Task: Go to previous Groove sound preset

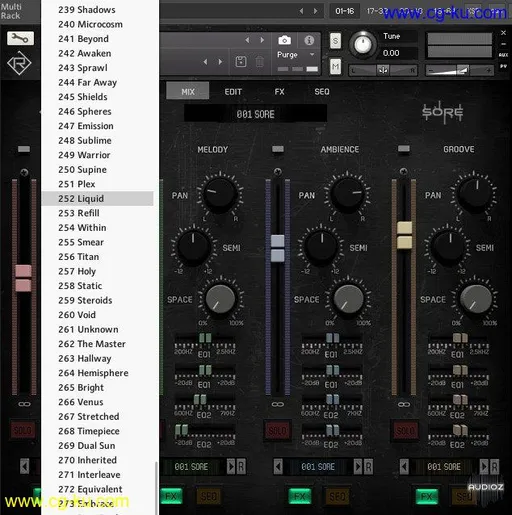Action: (x=404, y=466)
